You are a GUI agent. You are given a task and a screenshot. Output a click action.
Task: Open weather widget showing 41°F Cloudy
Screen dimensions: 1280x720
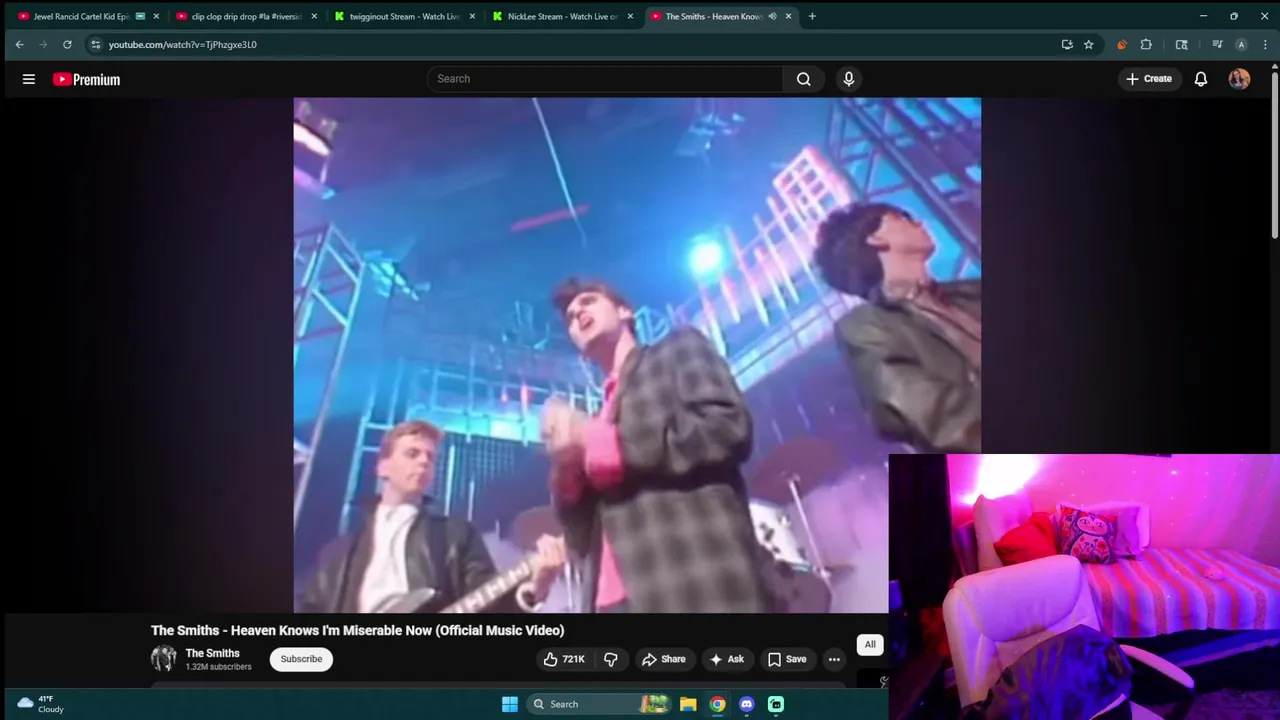coord(40,704)
